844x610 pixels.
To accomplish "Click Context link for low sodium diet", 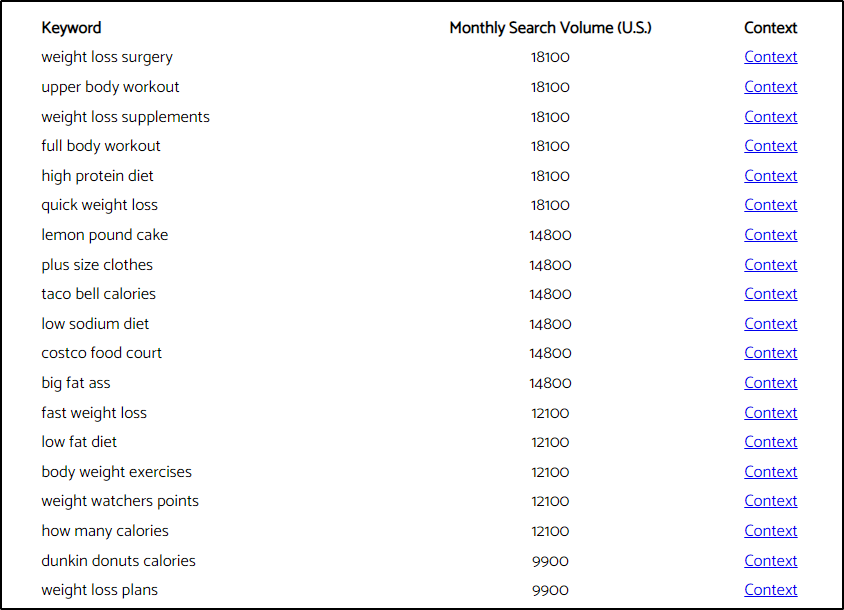I will (x=770, y=324).
